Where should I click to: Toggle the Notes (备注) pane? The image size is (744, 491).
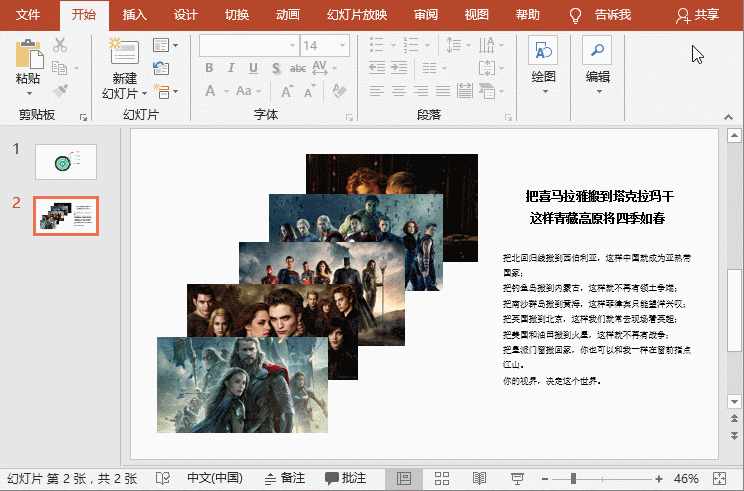284,479
